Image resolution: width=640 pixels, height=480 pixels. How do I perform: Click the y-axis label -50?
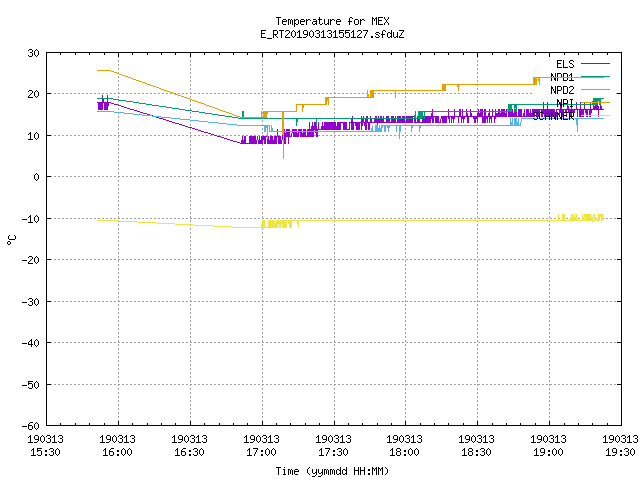[x=31, y=384]
